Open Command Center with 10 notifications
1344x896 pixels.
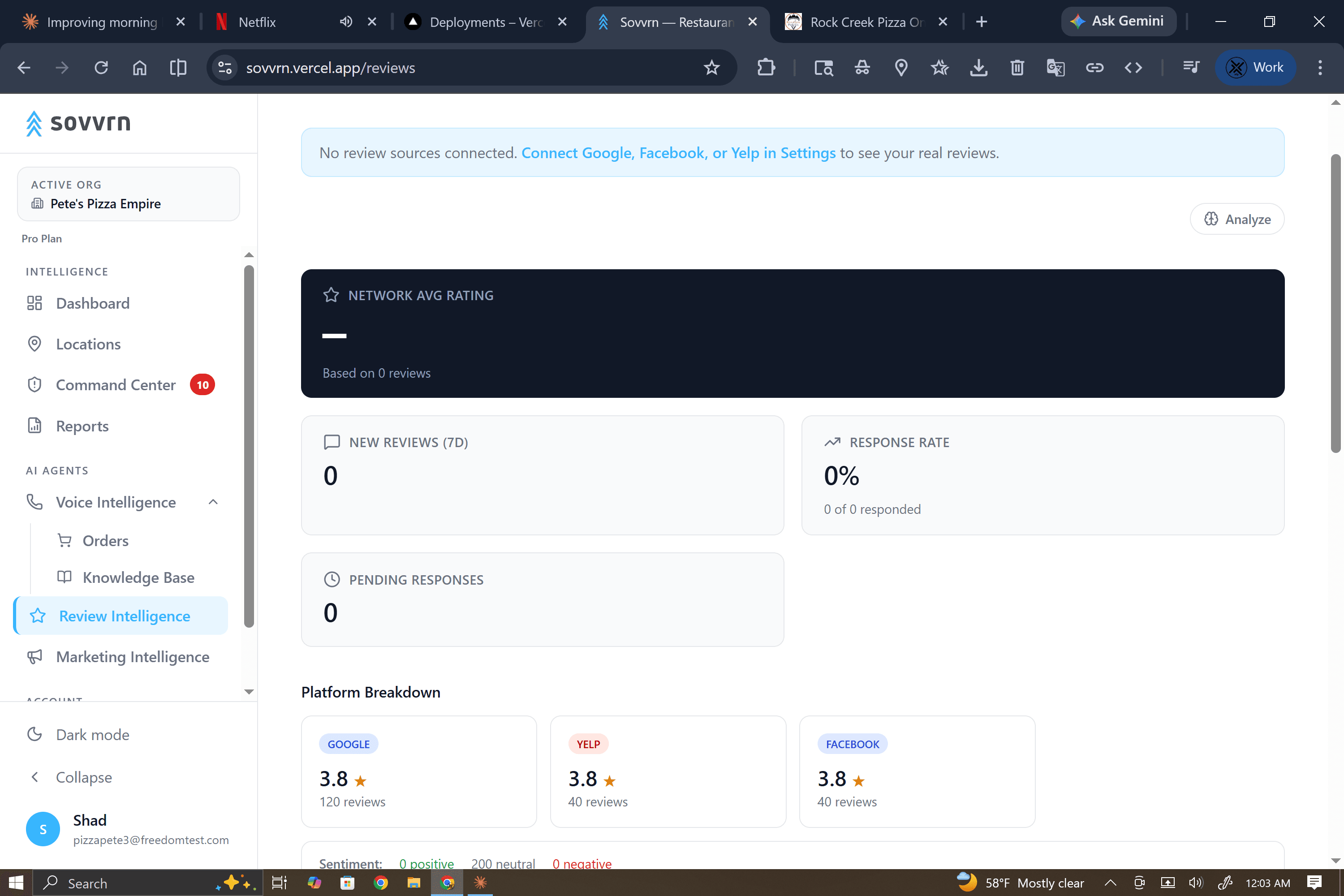coord(116,384)
